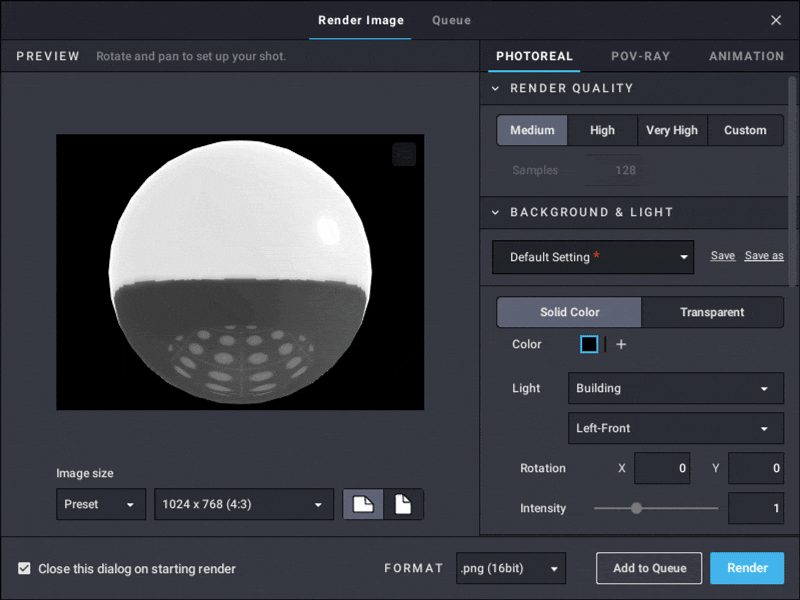The image size is (800, 600).
Task: Set render quality to Very High
Action: 671,130
